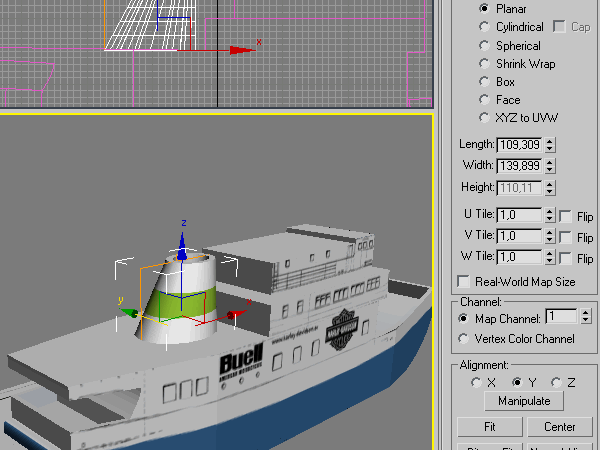The height and width of the screenshot is (450, 600).
Task: Click the Width value field
Action: [519, 166]
